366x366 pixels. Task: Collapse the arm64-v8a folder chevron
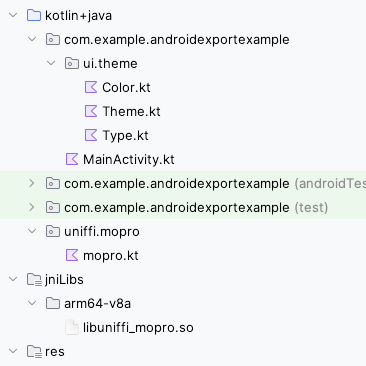pyautogui.click(x=32, y=303)
